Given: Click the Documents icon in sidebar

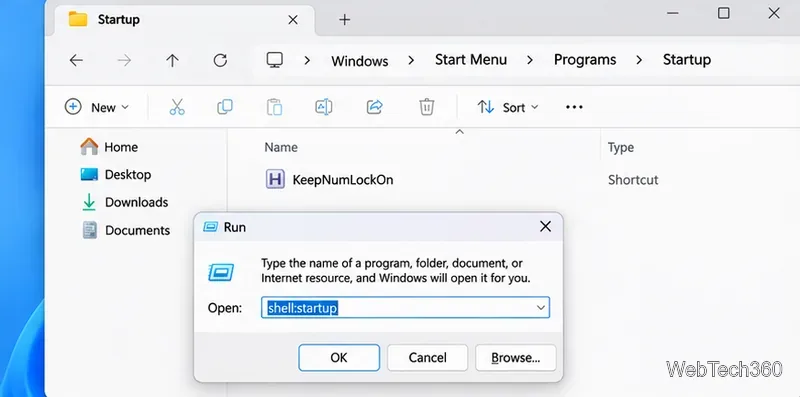Looking at the screenshot, I should (x=90, y=230).
